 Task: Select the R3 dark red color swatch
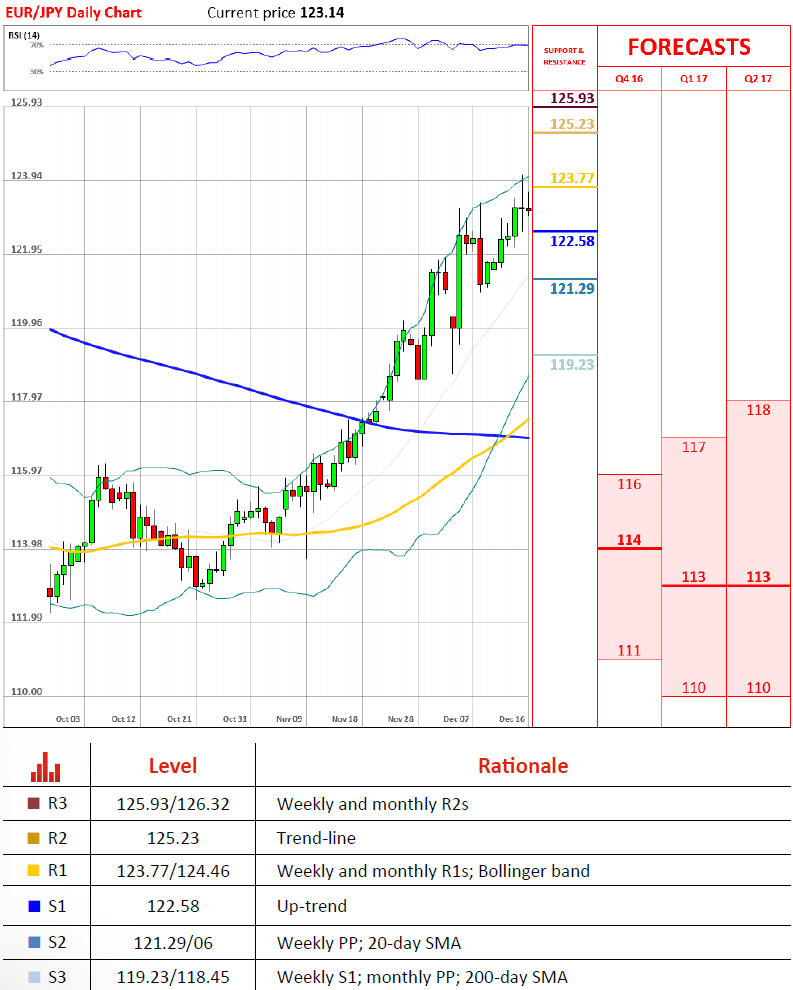[x=34, y=804]
